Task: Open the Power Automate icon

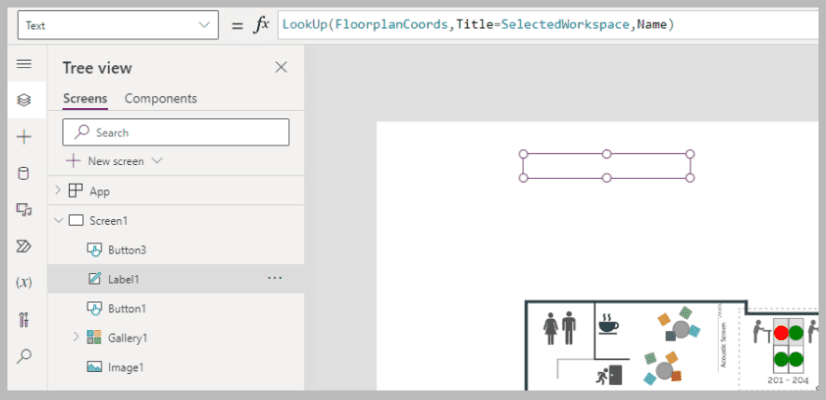Action: 24,246
